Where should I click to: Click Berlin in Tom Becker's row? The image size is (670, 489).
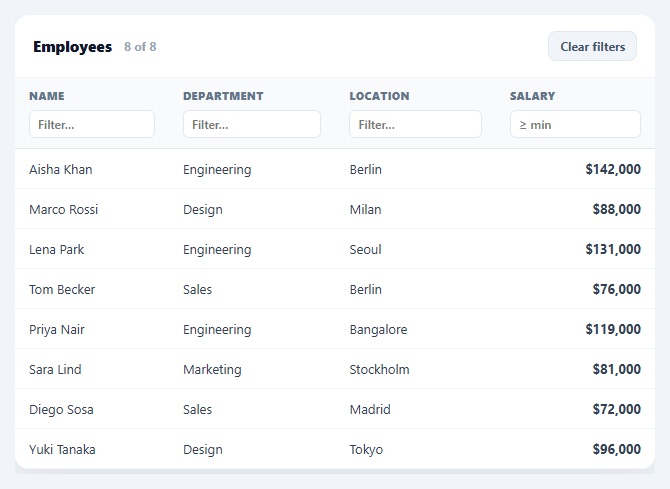(x=366, y=289)
